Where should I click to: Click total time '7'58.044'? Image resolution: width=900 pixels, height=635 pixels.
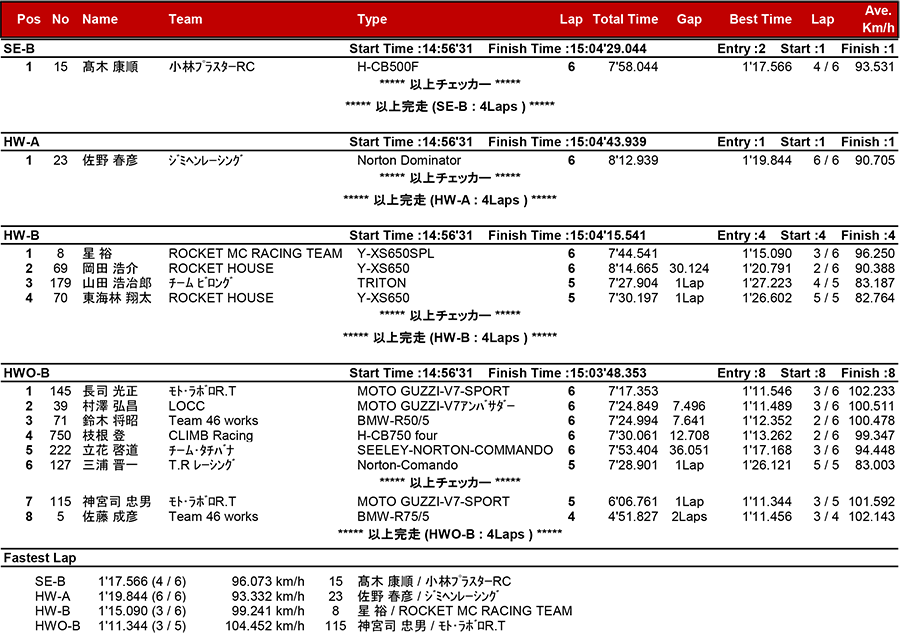click(x=633, y=67)
